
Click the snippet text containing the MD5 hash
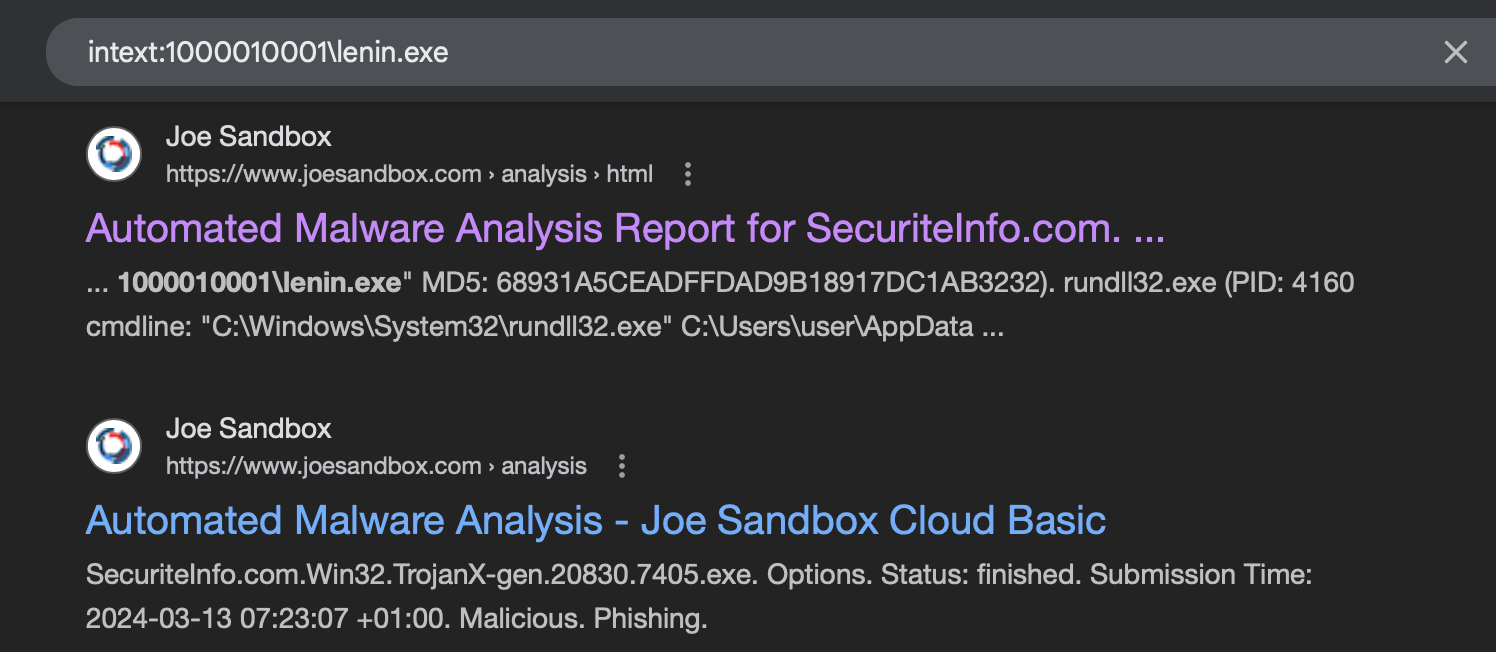(x=720, y=283)
